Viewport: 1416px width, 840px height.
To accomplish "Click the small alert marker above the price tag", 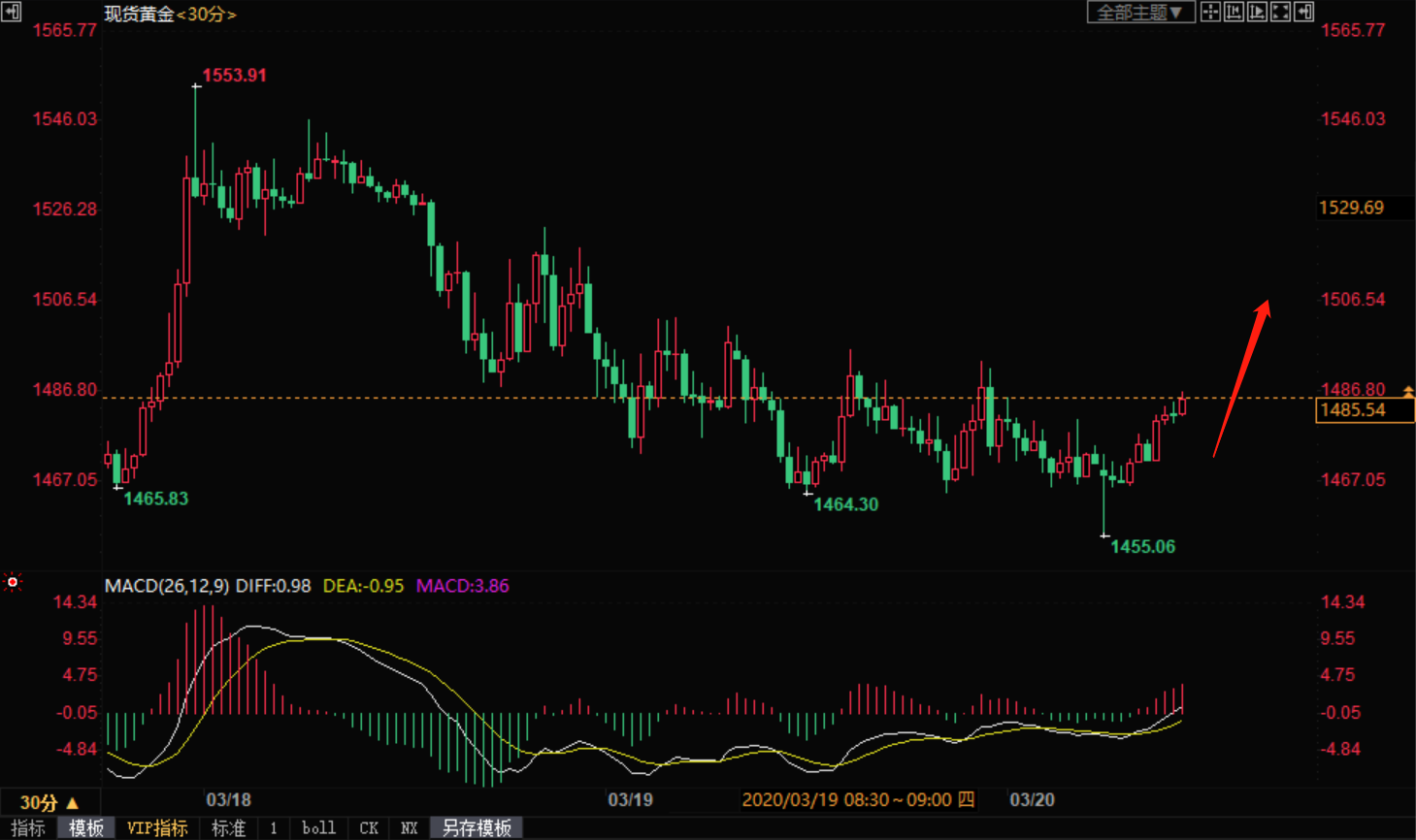I will [1408, 391].
